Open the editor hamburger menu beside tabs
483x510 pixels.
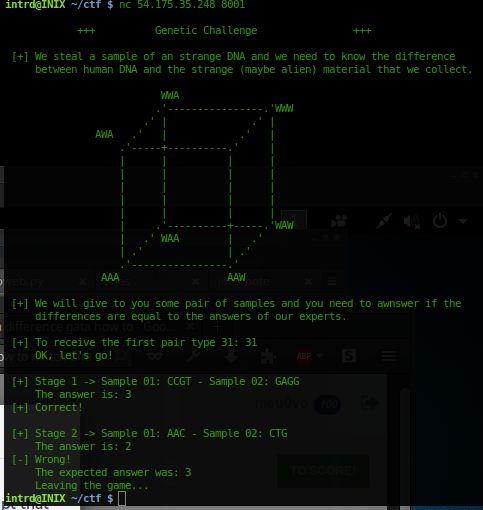pyautogui.click(x=332, y=282)
